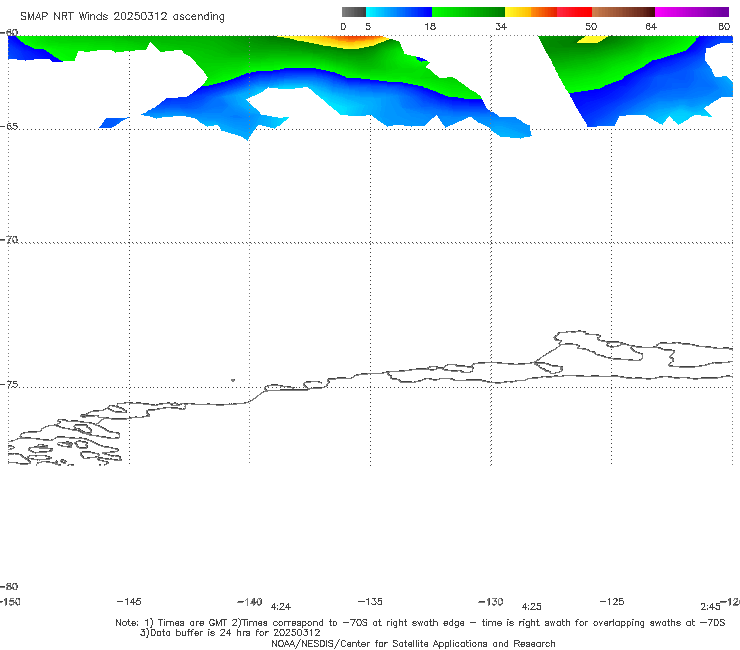This screenshot has width=740, height=650.
Task: Click the orange high-wind patch at the map's top edge
Action: pos(350,42)
